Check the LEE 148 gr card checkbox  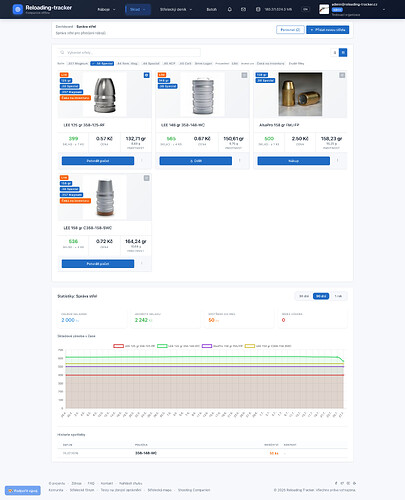[x=244, y=75]
